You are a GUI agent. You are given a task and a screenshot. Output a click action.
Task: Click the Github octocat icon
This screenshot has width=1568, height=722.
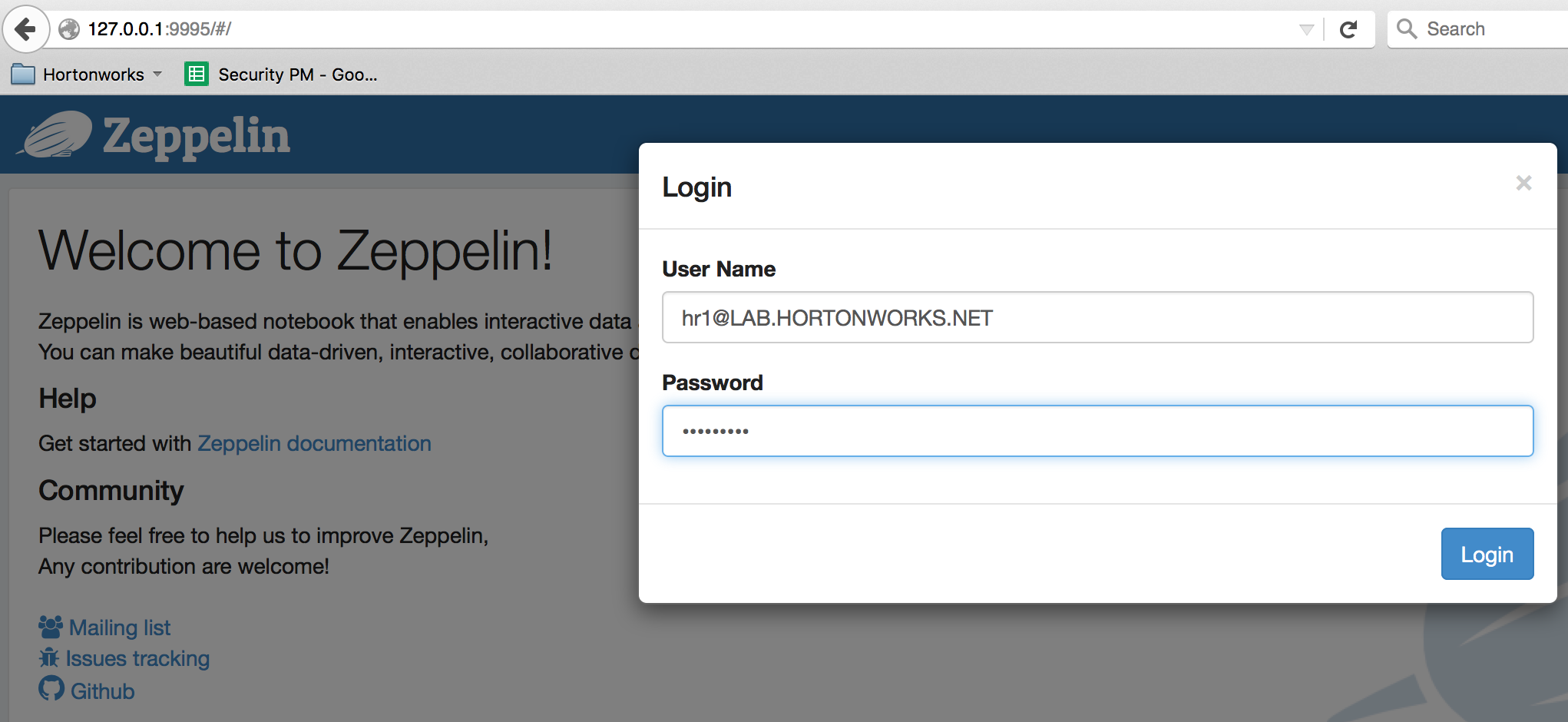pyautogui.click(x=50, y=690)
